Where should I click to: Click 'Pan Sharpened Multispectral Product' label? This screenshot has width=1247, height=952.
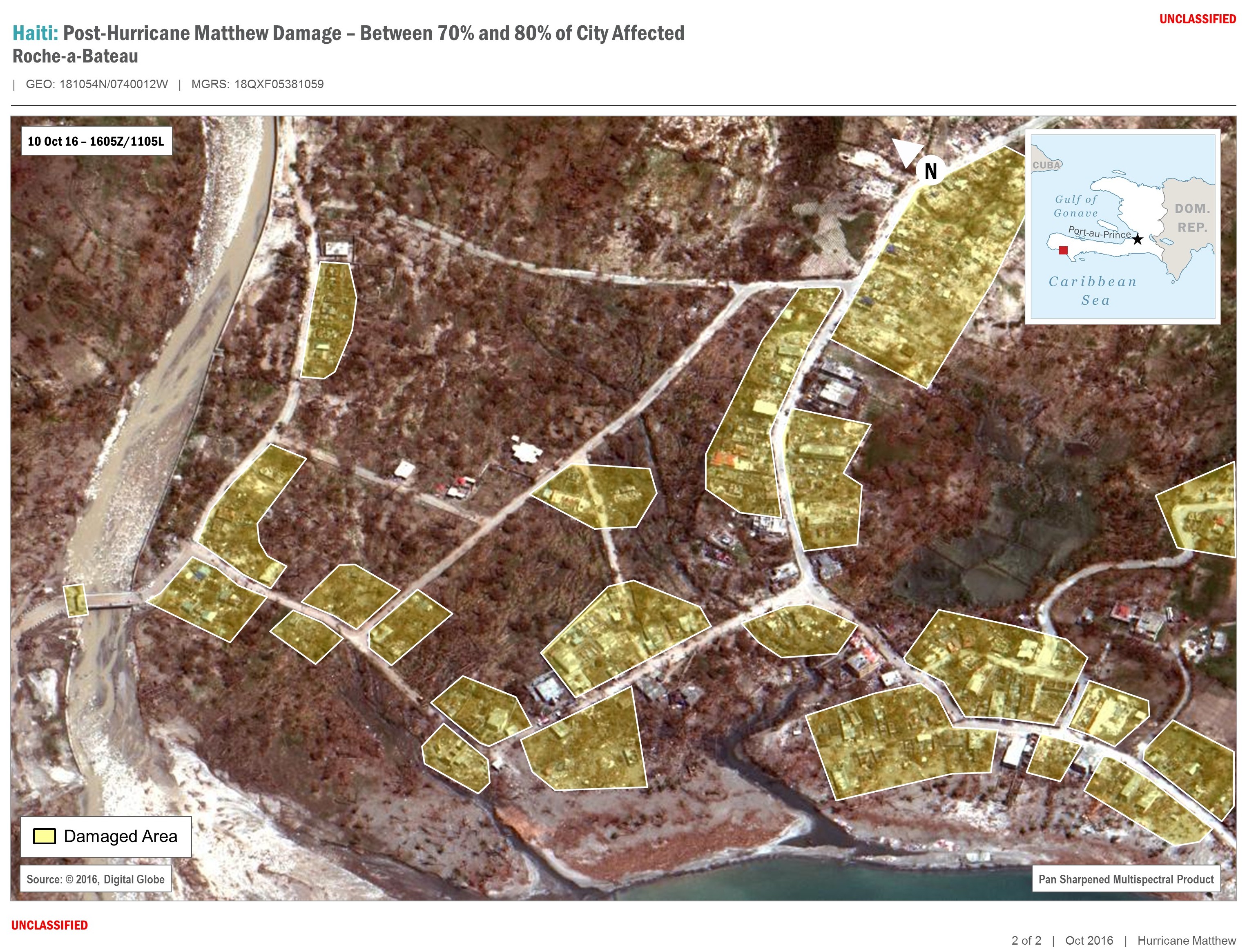pos(1126,879)
